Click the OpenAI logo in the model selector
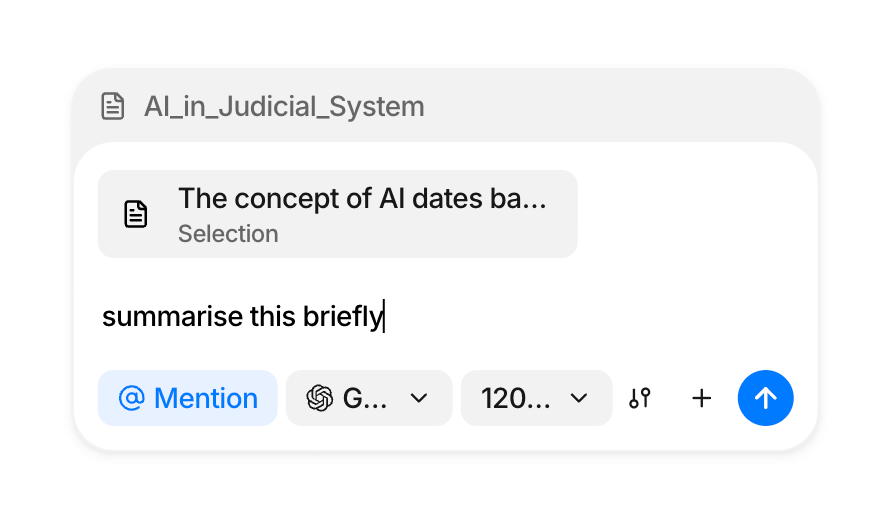 (x=320, y=398)
